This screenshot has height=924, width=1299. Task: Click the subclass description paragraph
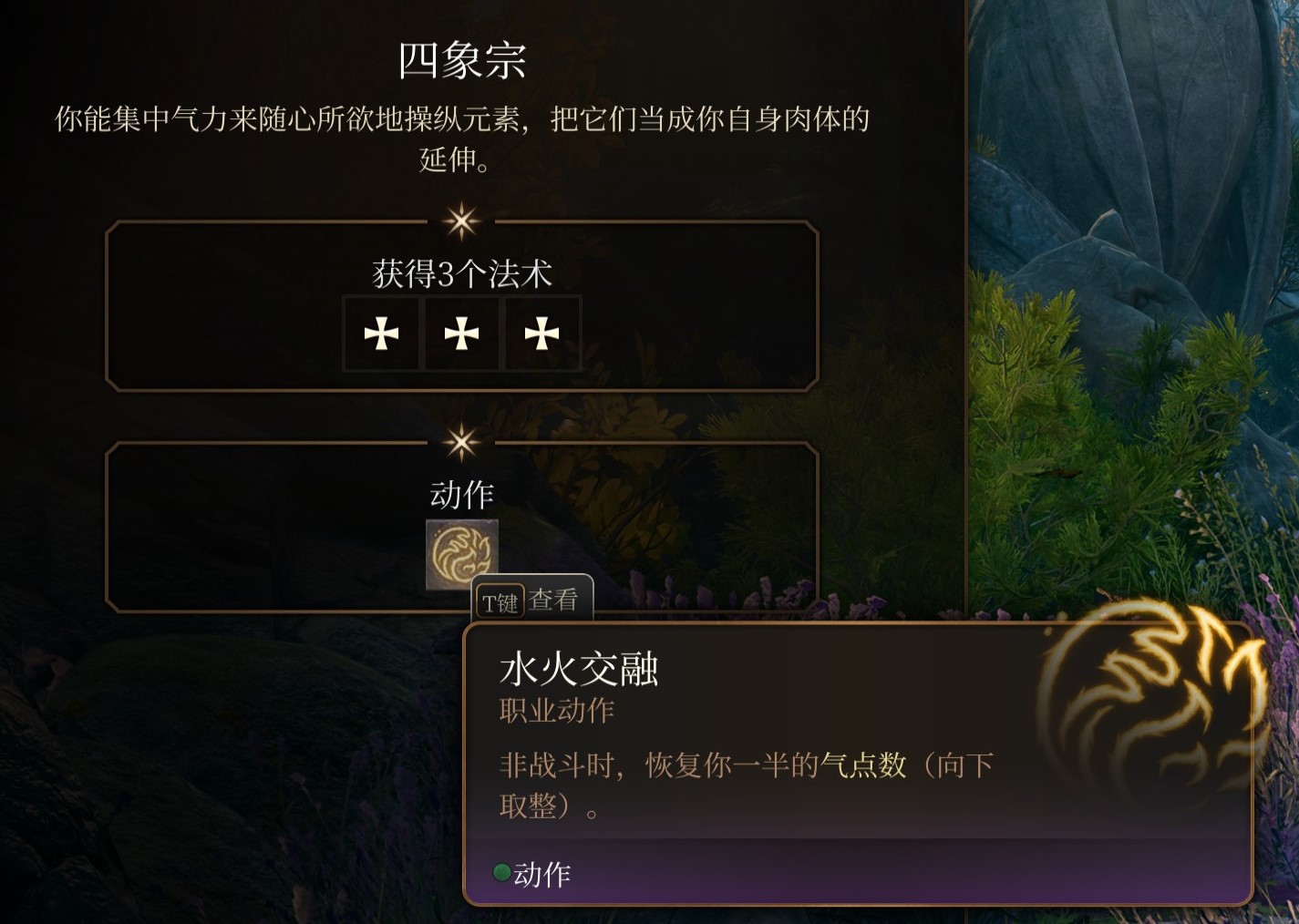pos(462,139)
